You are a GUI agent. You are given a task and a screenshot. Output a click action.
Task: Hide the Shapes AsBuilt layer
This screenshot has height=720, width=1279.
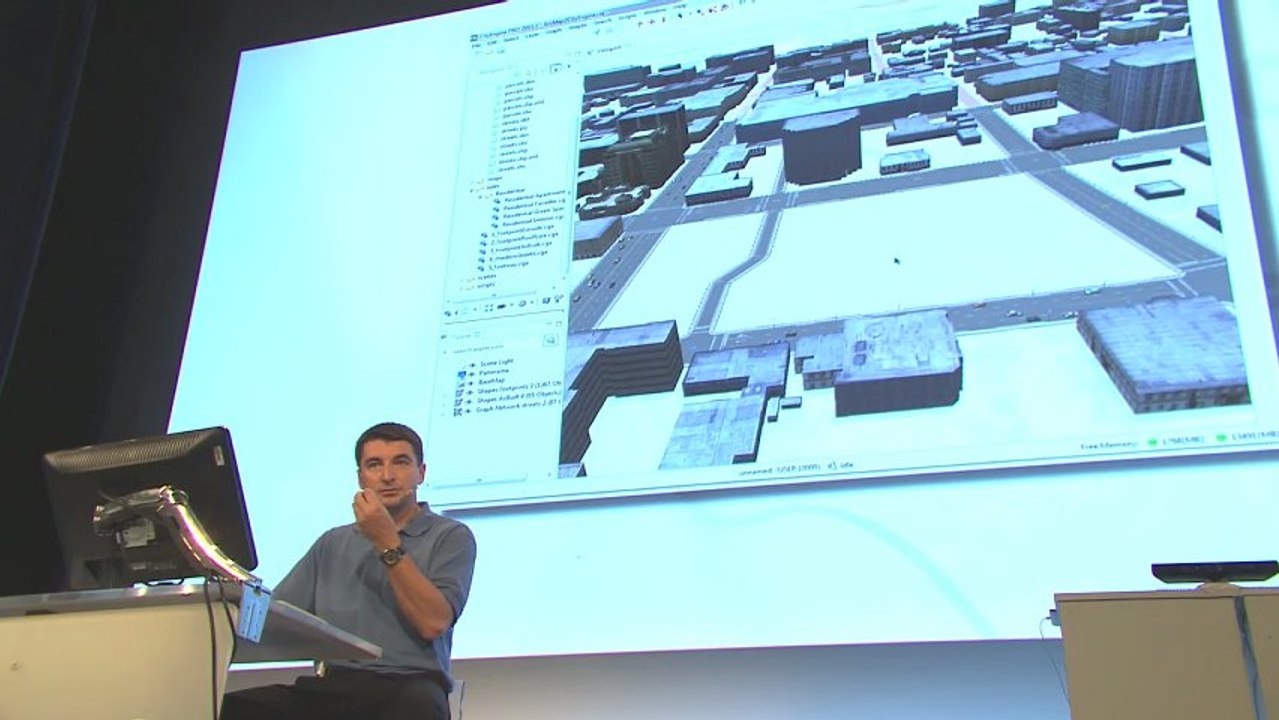pos(468,402)
